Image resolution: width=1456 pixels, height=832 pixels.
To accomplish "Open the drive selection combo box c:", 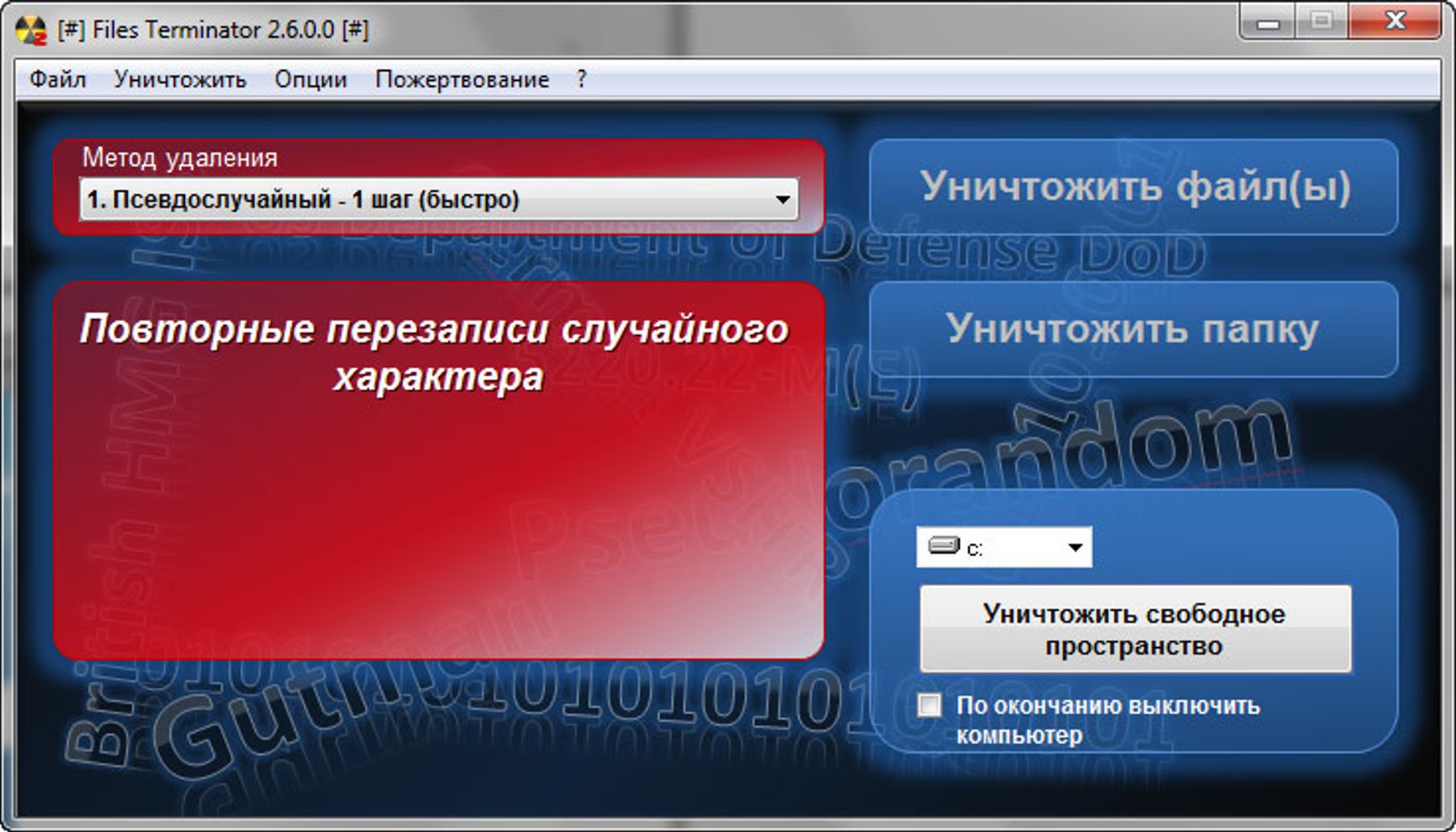I will (x=1004, y=548).
